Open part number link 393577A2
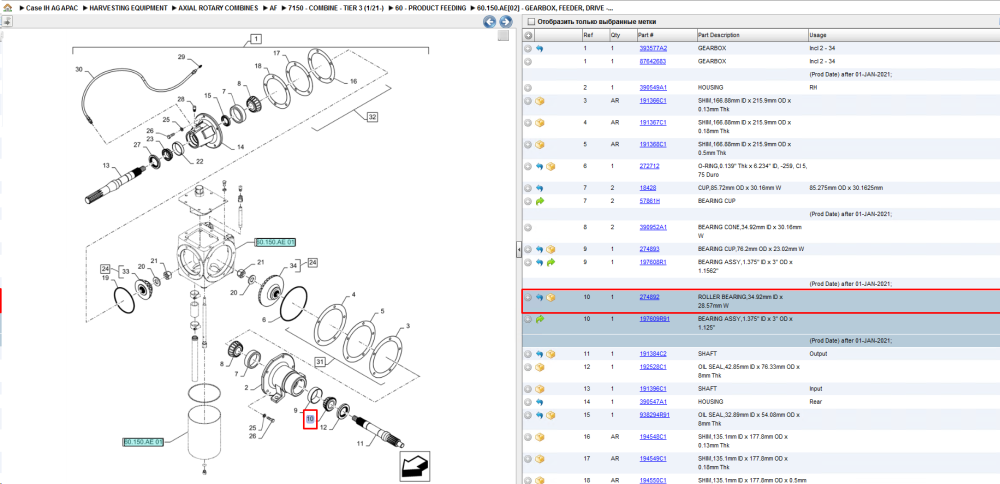 [653, 48]
